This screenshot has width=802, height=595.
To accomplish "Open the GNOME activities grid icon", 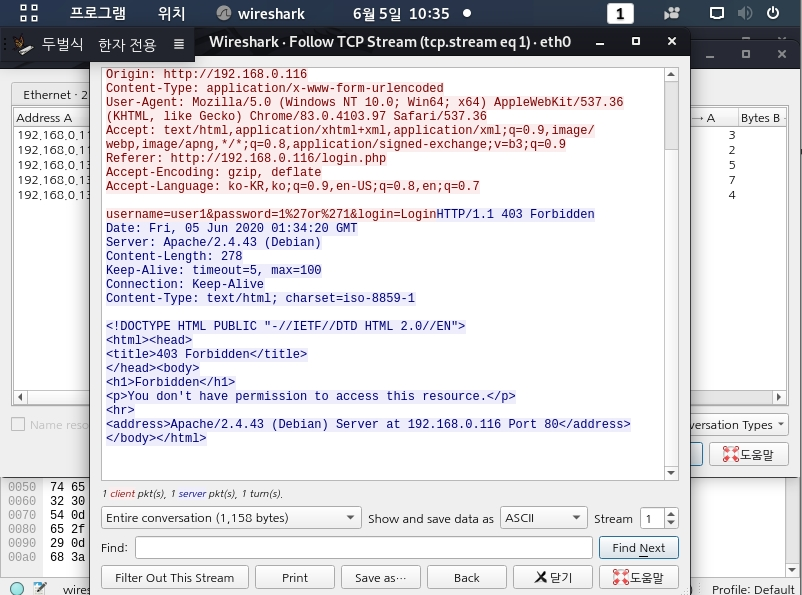I will tap(29, 13).
